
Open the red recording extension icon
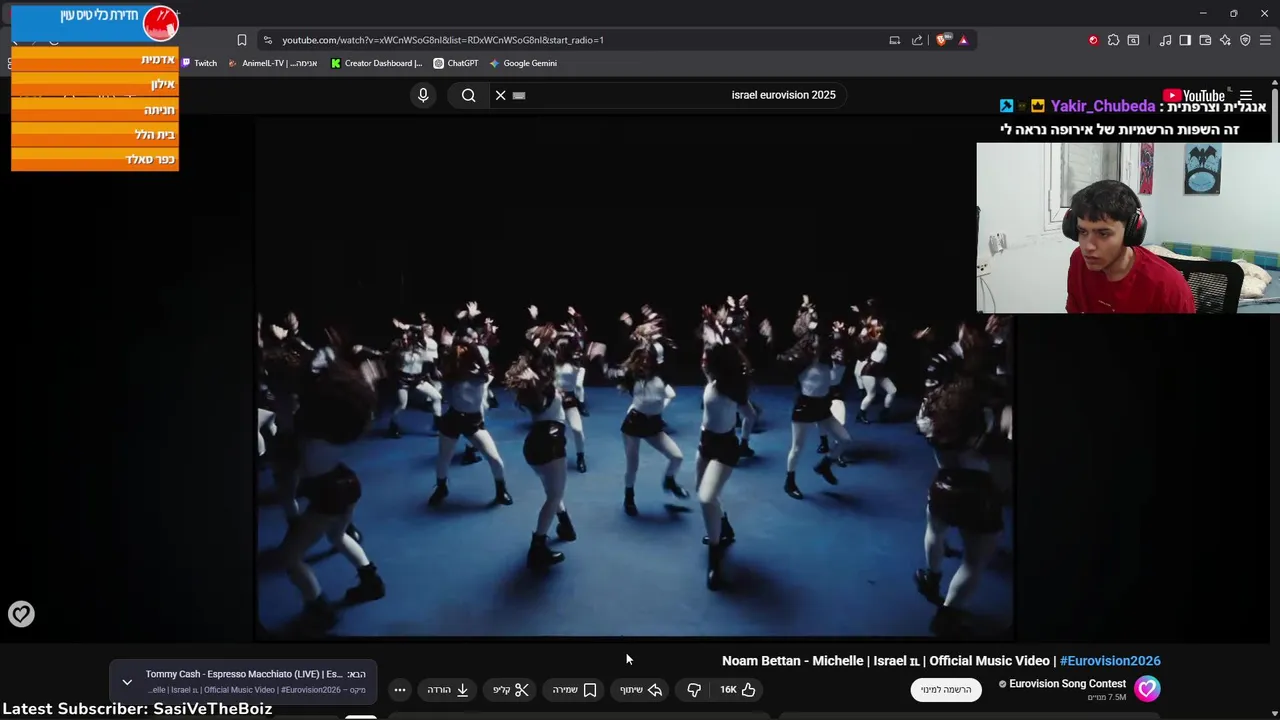[x=1093, y=40]
